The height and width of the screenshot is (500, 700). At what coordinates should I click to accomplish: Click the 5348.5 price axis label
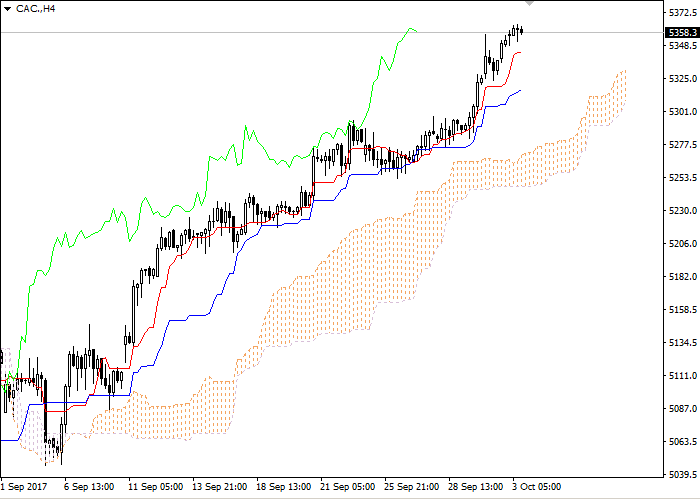click(683, 46)
